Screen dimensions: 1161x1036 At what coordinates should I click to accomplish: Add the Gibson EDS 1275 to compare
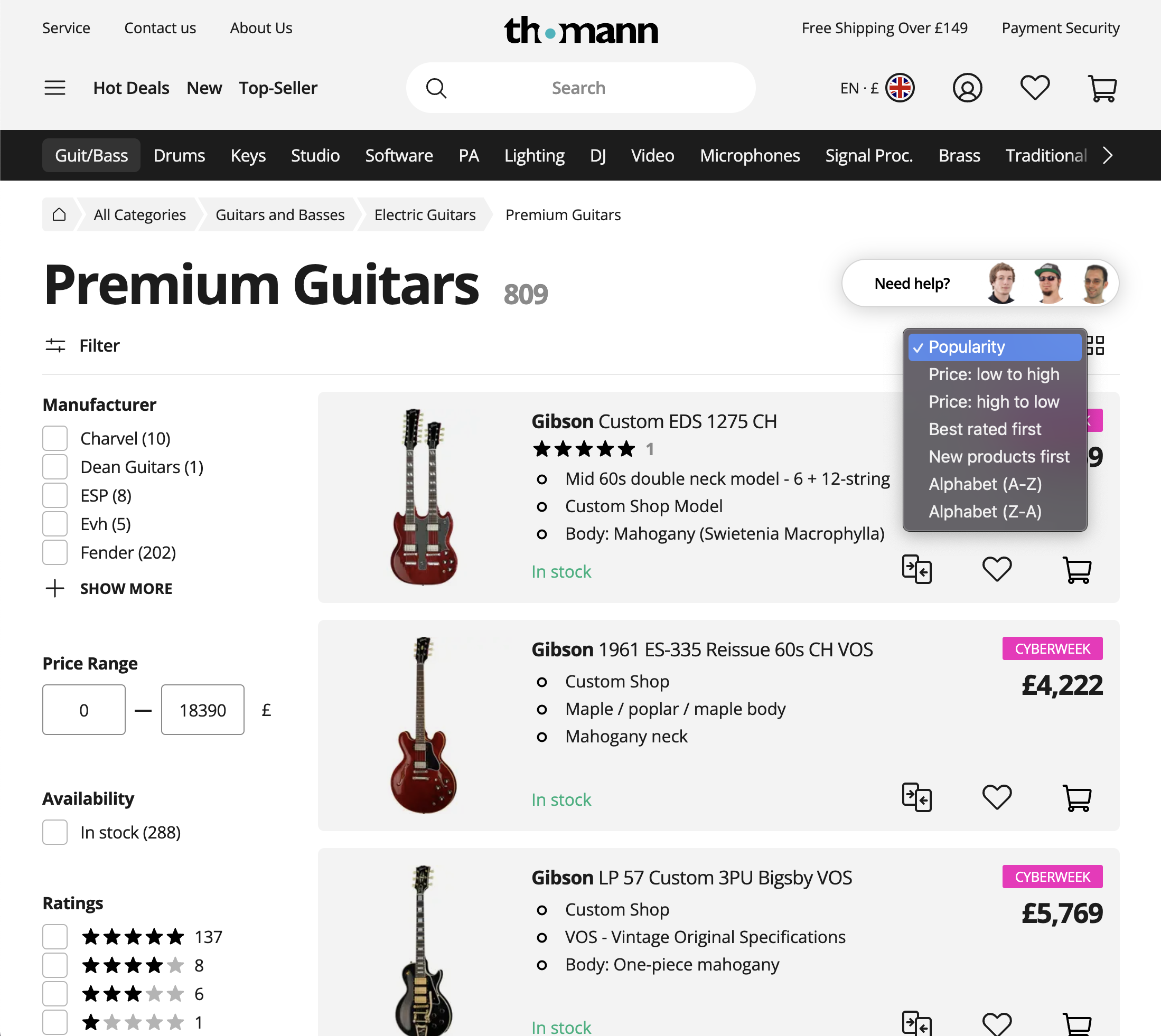(917, 569)
